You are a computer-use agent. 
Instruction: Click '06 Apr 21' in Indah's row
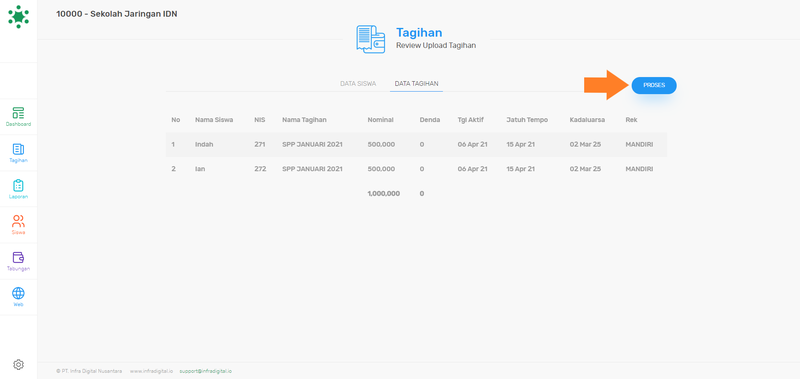click(x=472, y=144)
